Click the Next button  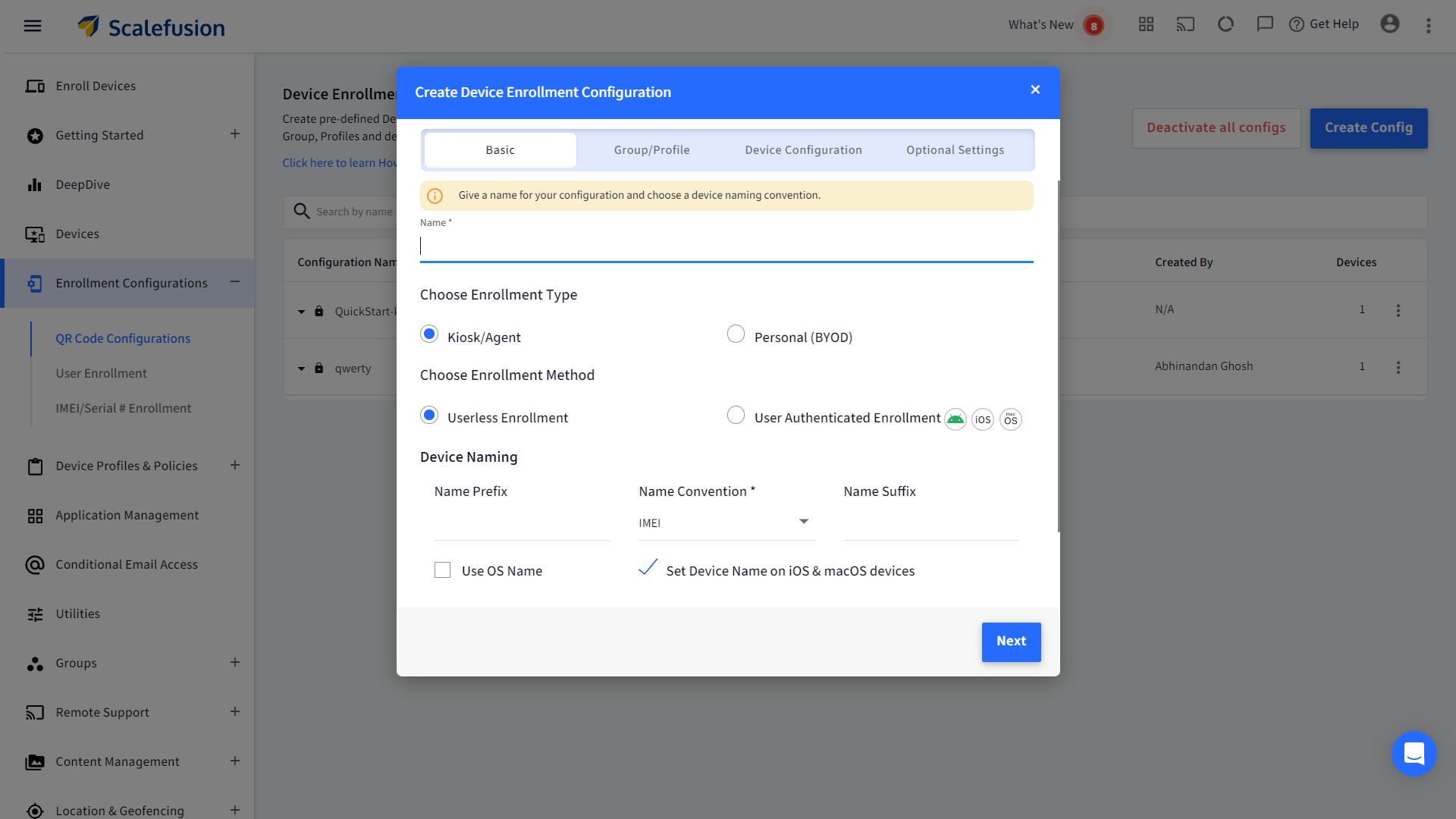1011,642
